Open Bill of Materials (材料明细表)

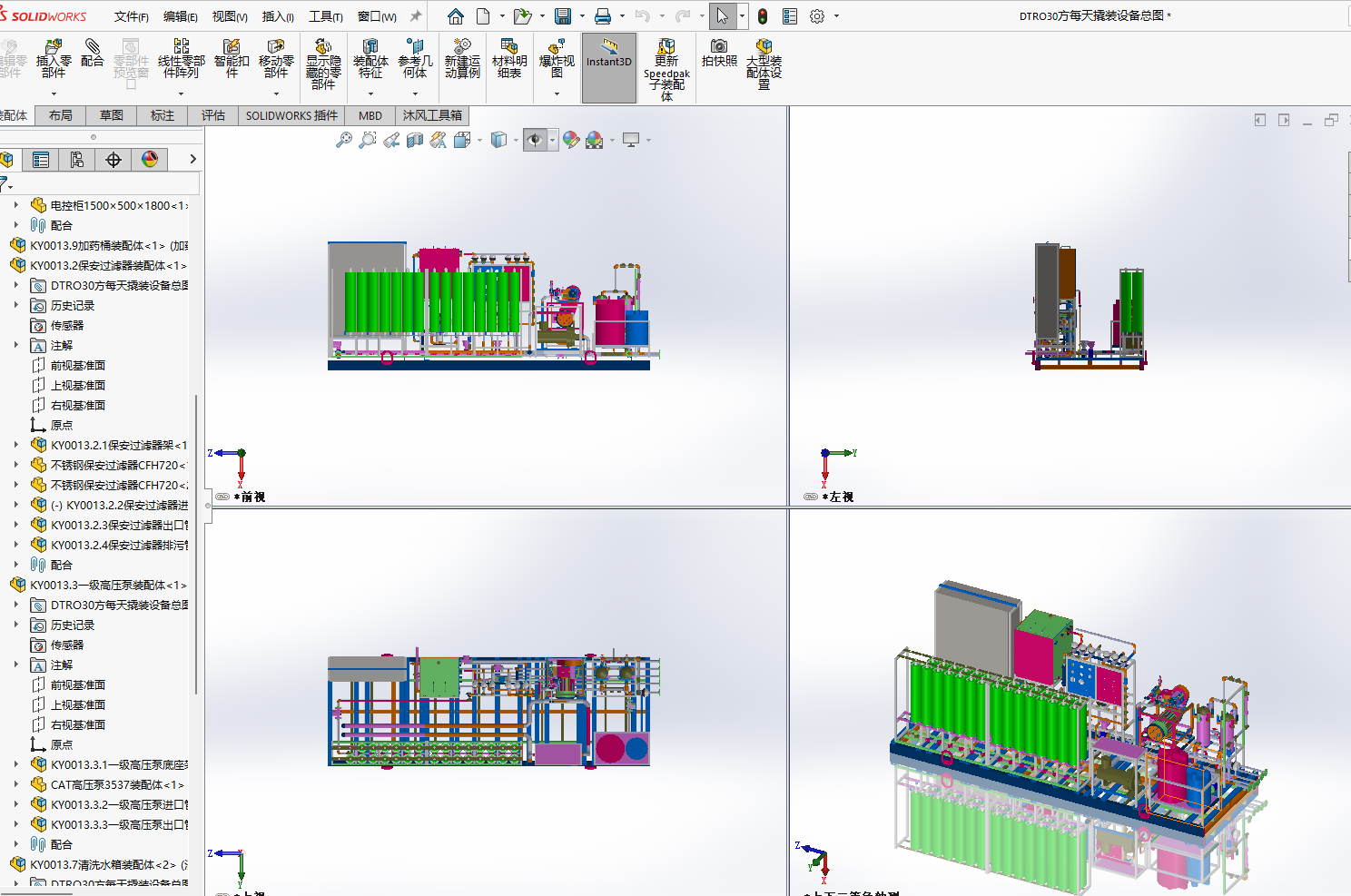pos(509,59)
